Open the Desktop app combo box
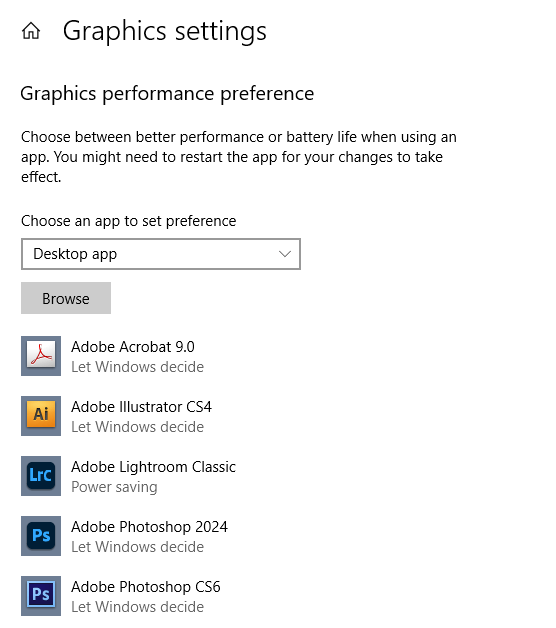The image size is (556, 628). point(161,254)
